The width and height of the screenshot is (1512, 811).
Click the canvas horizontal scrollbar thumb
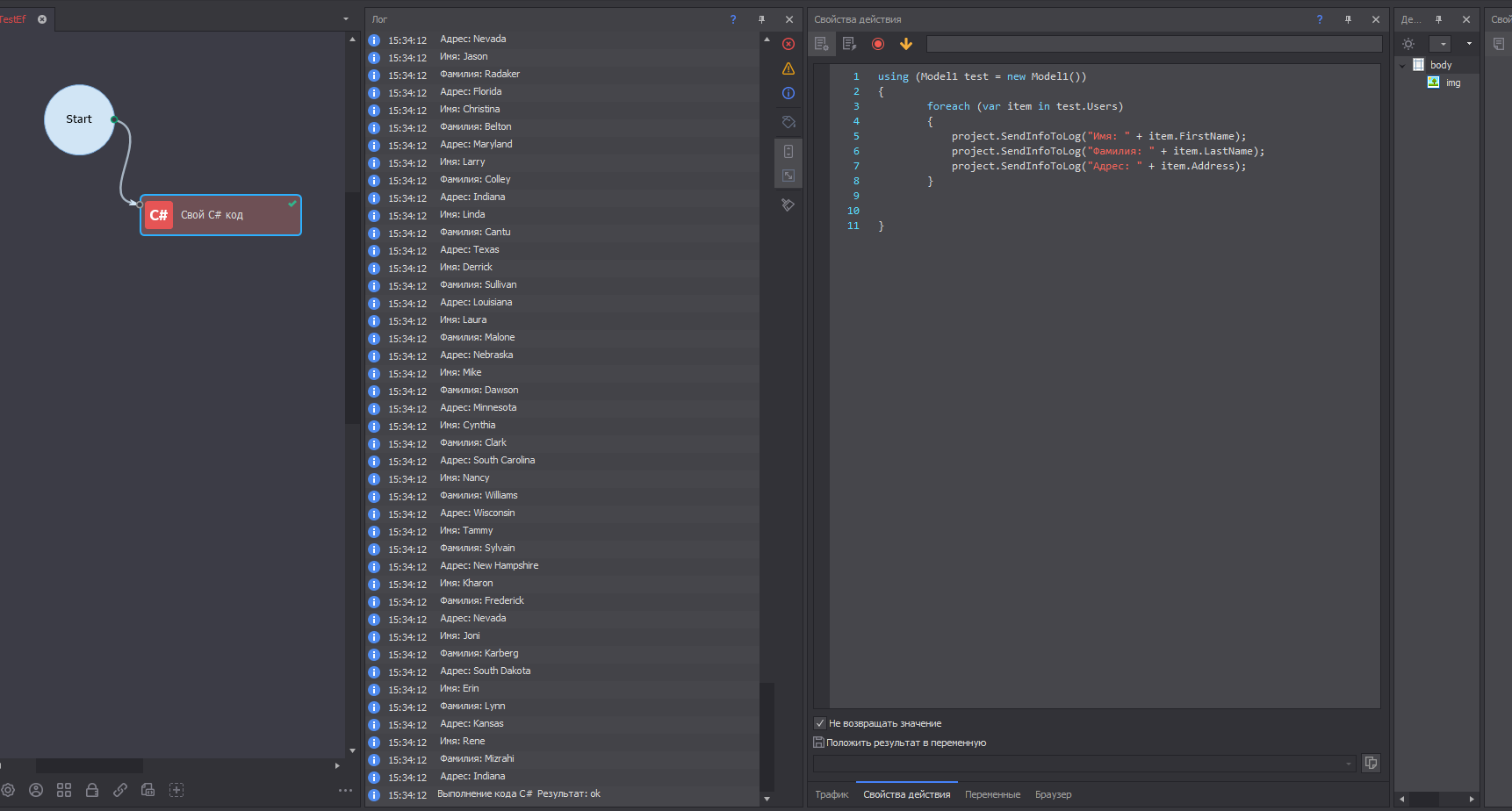pyautogui.click(x=89, y=765)
